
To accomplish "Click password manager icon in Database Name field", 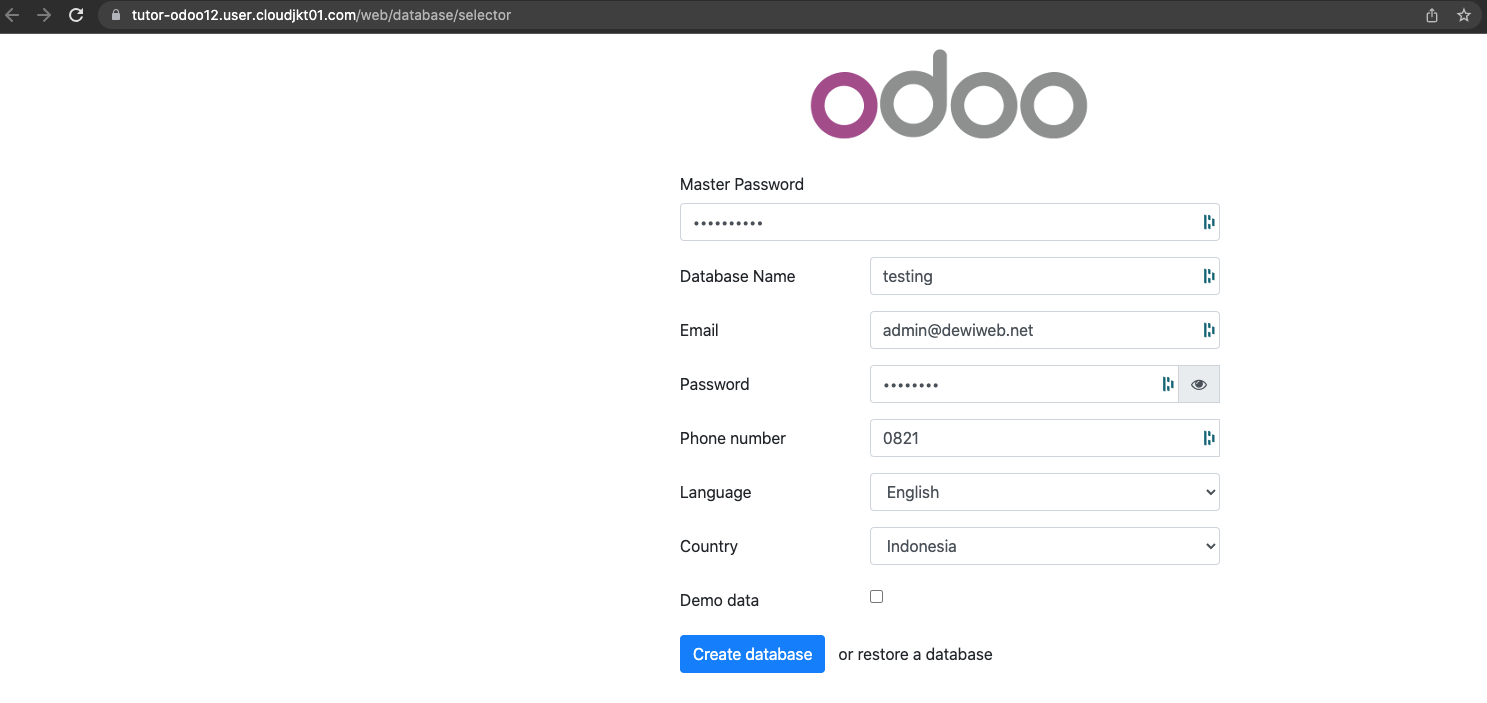I will (x=1208, y=276).
